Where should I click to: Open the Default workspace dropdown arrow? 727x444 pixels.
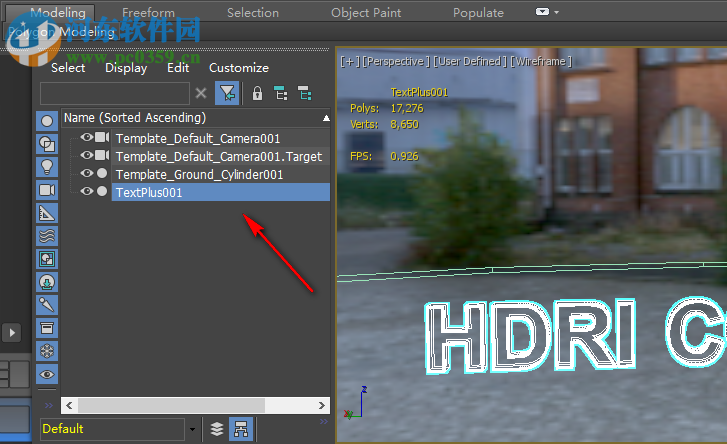192,429
